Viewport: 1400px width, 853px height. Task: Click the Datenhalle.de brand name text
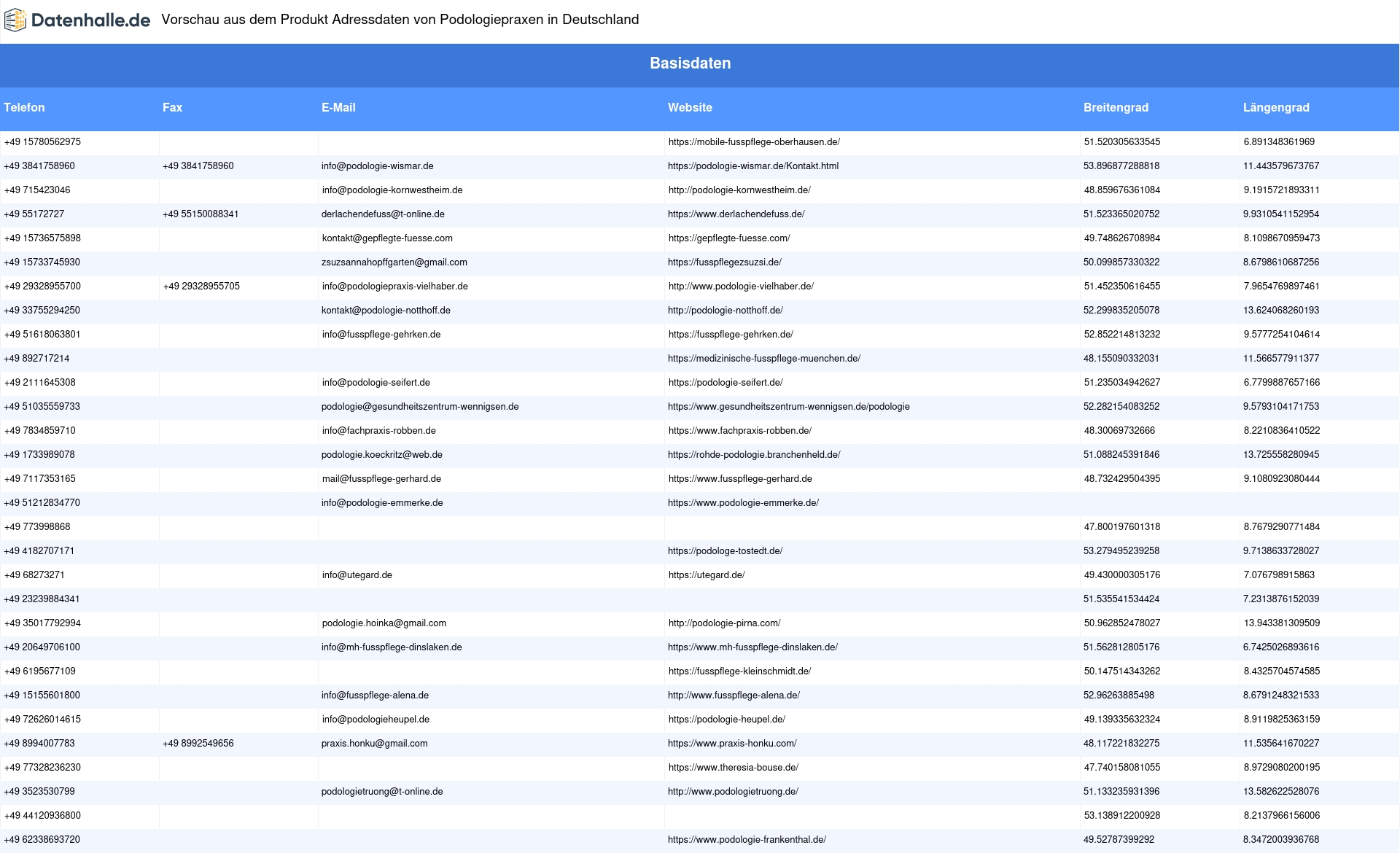(90, 20)
